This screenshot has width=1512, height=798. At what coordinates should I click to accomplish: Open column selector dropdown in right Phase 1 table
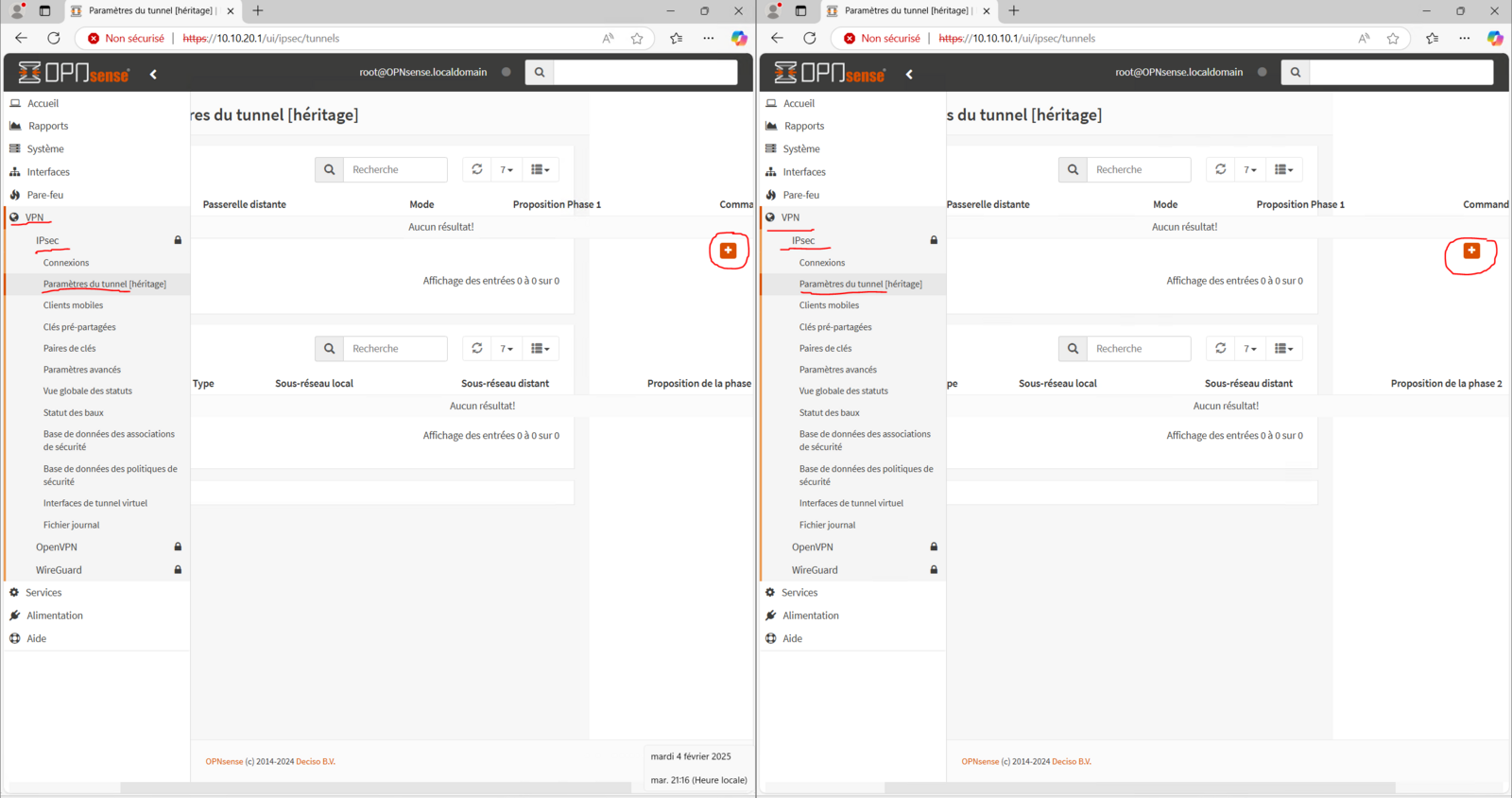click(1283, 169)
